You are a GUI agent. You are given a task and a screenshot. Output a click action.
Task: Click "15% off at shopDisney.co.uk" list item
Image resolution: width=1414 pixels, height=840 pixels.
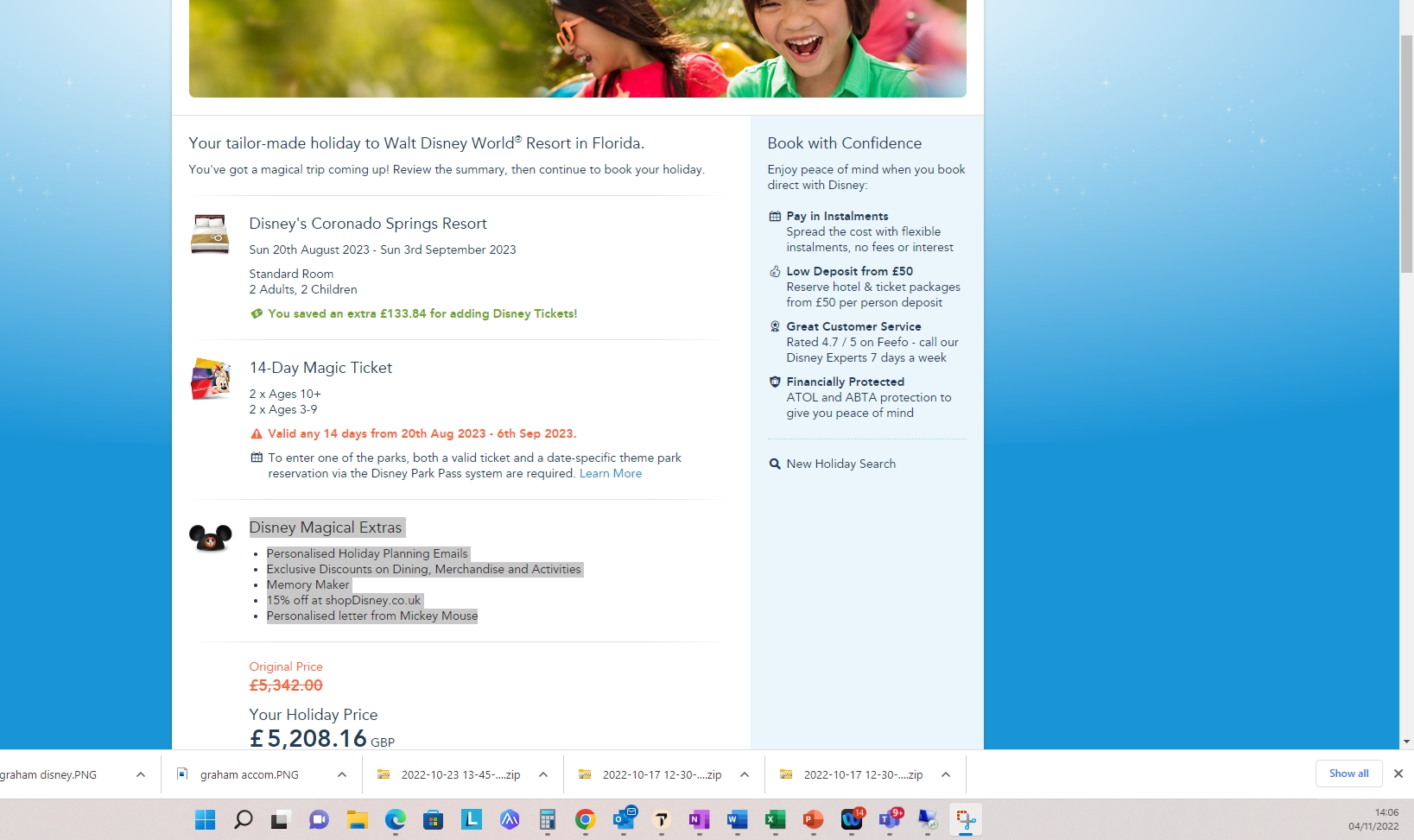344,600
